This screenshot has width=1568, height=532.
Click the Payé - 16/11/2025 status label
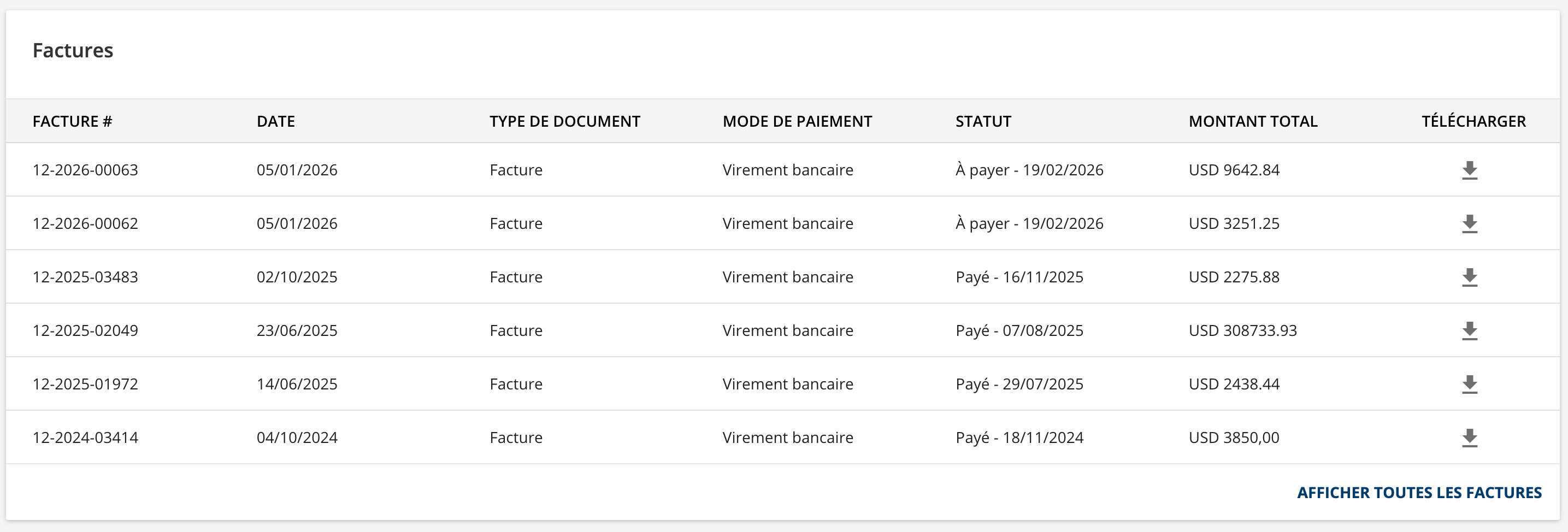[x=1018, y=277]
